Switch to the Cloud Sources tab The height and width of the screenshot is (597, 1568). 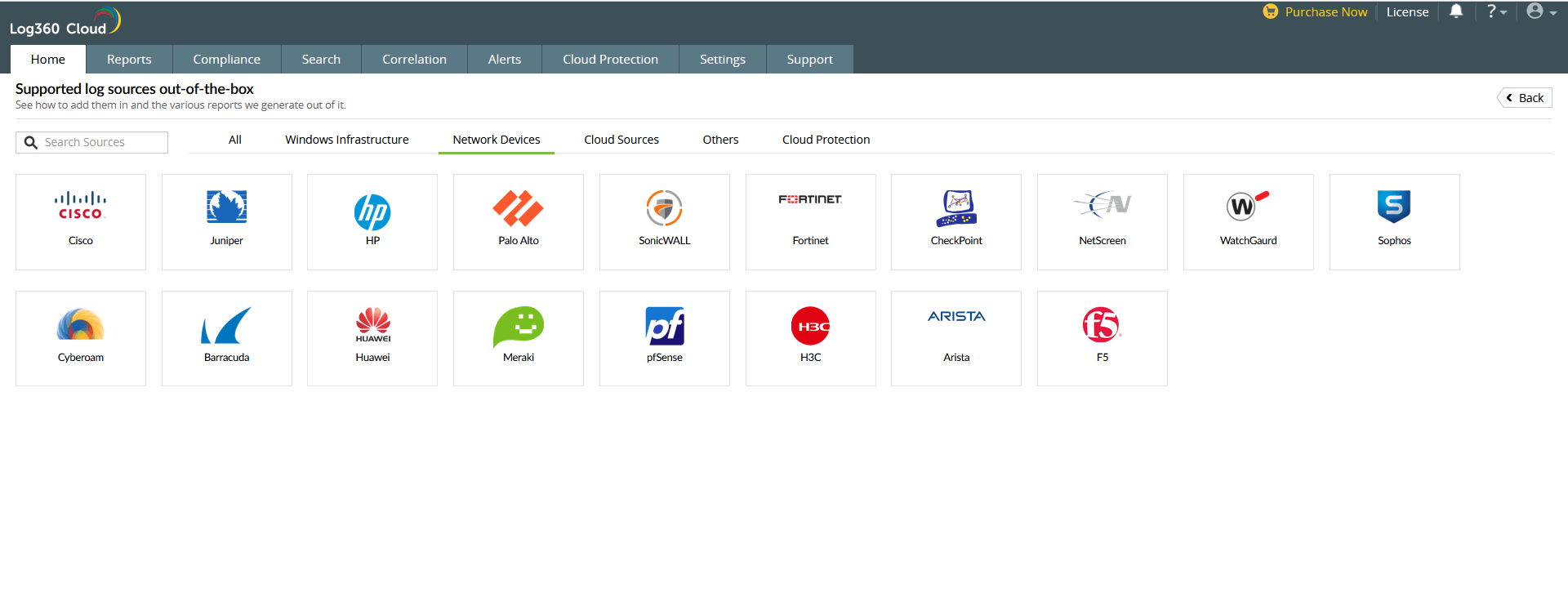pos(621,140)
